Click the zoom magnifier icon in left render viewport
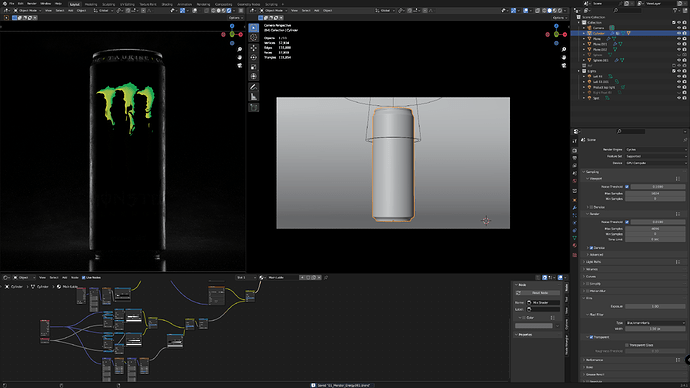This screenshot has width=690, height=388. 239,49
